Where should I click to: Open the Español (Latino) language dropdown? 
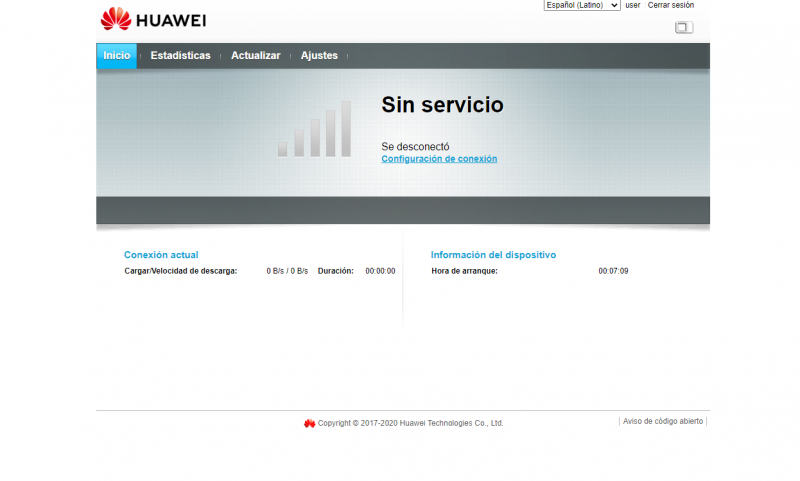point(581,5)
